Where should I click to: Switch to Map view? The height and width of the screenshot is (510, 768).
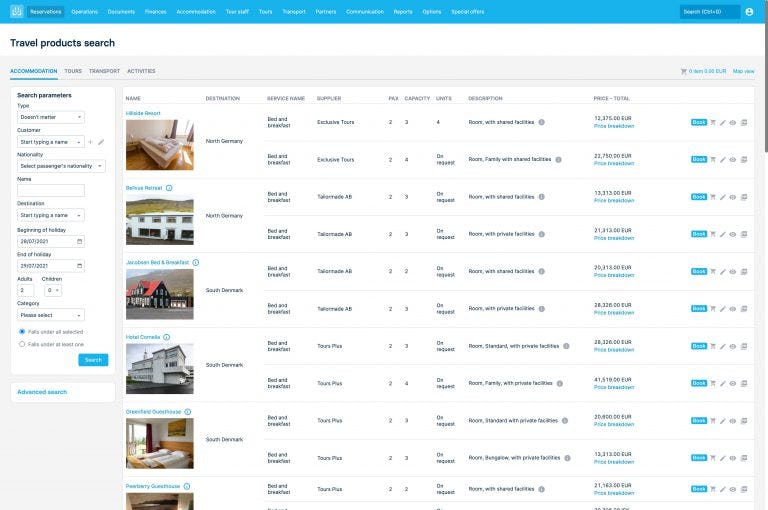click(x=744, y=71)
